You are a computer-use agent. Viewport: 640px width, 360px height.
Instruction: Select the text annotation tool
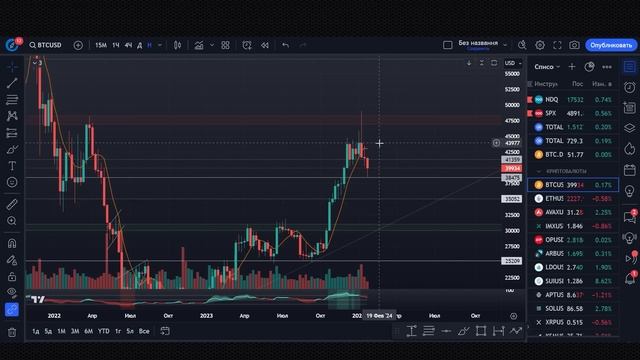tap(12, 166)
